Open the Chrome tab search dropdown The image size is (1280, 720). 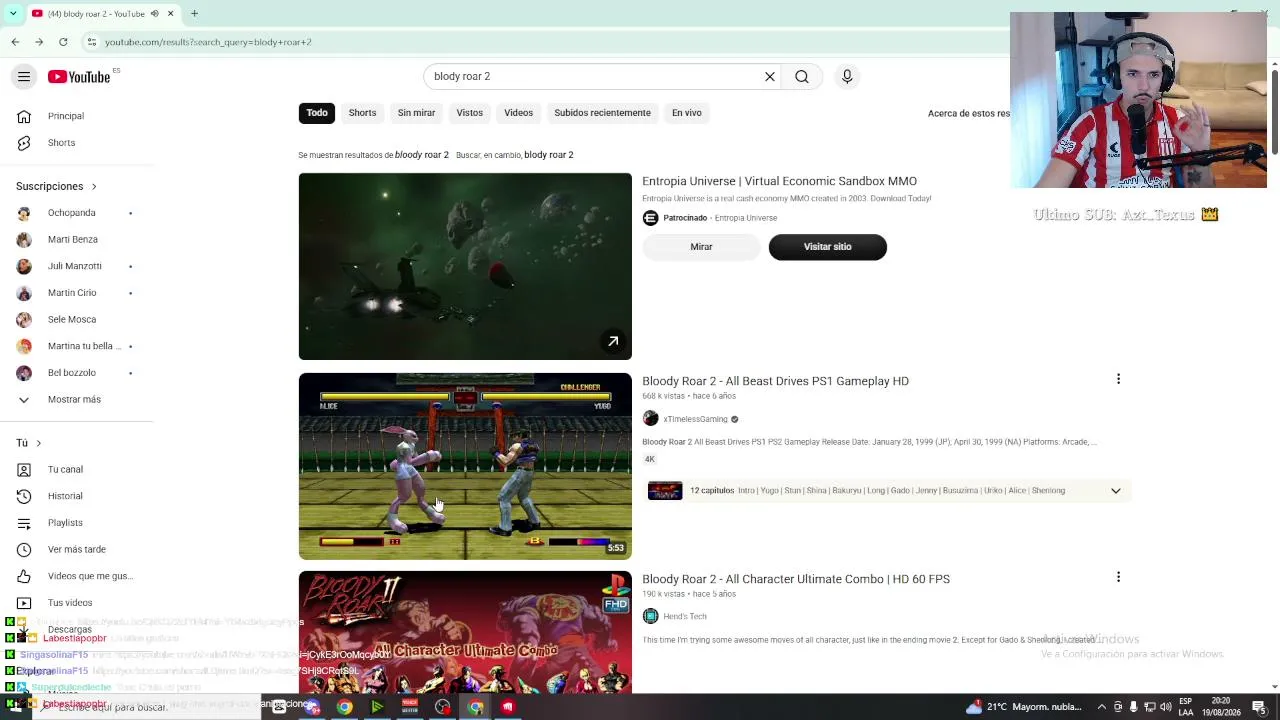tap(12, 14)
